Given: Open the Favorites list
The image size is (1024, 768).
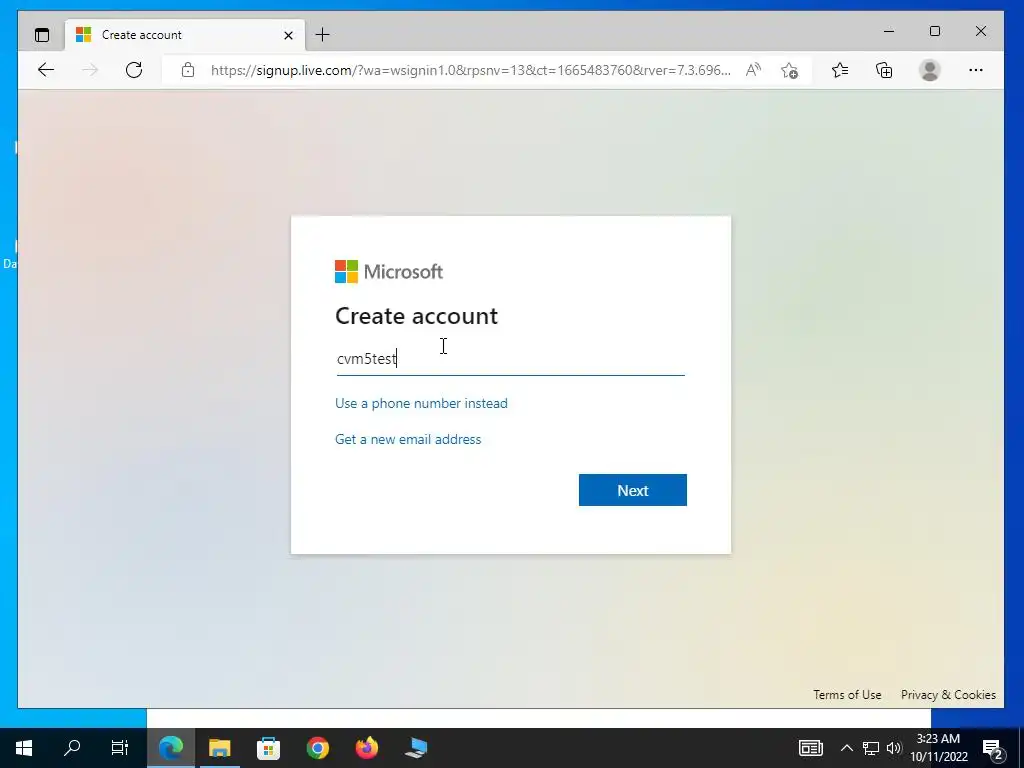Looking at the screenshot, I should 840,70.
